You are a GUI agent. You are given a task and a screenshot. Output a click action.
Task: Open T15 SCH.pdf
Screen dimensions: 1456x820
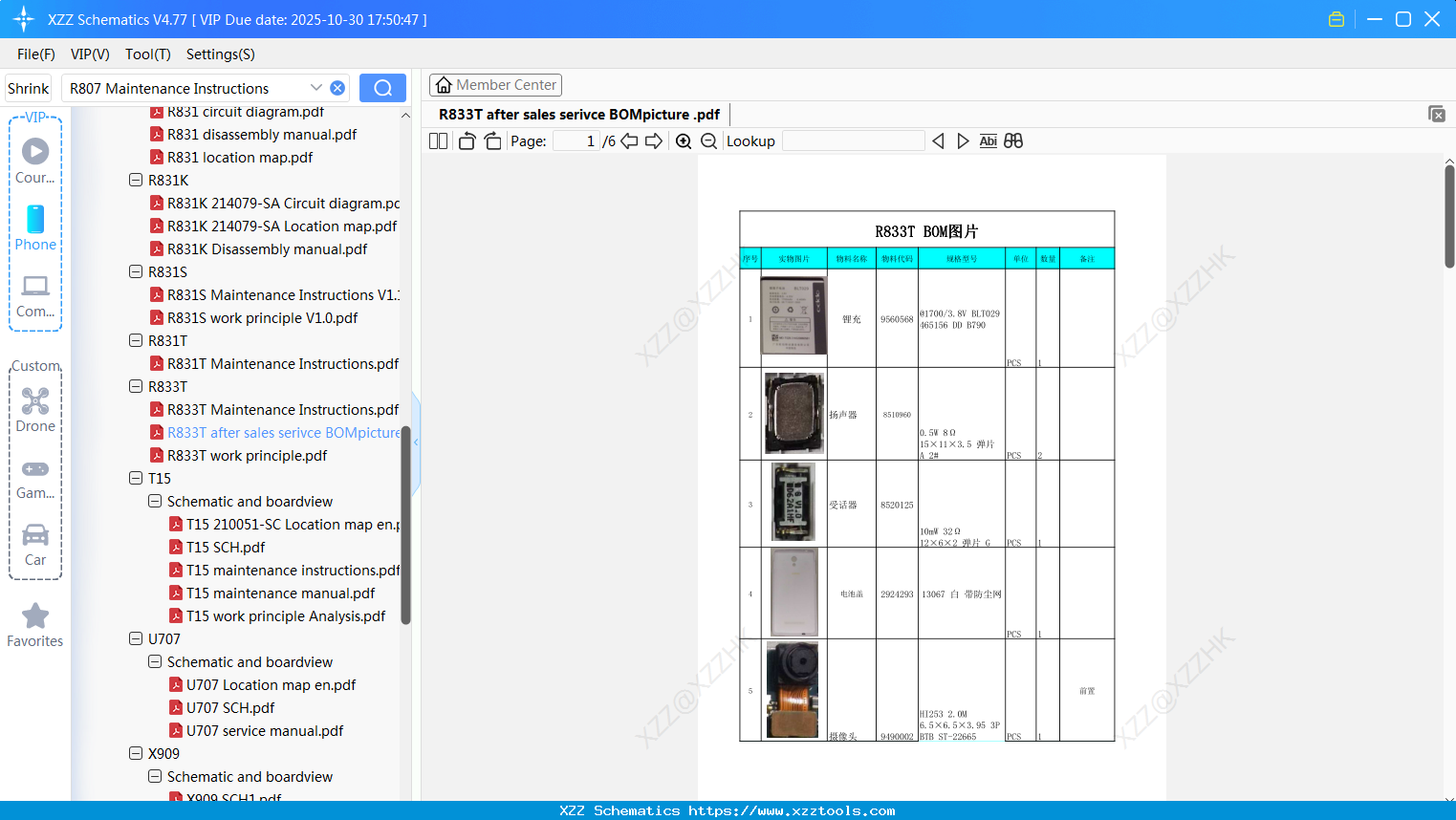[x=226, y=548]
